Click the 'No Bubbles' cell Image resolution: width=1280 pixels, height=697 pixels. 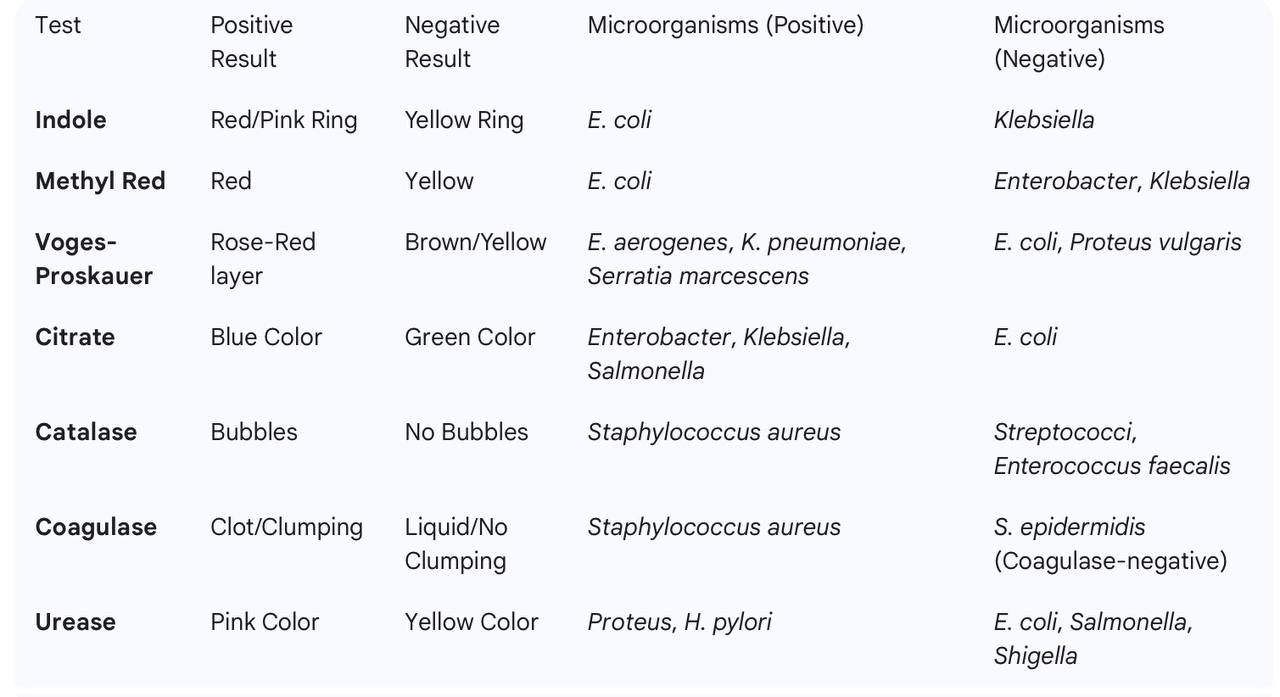466,432
